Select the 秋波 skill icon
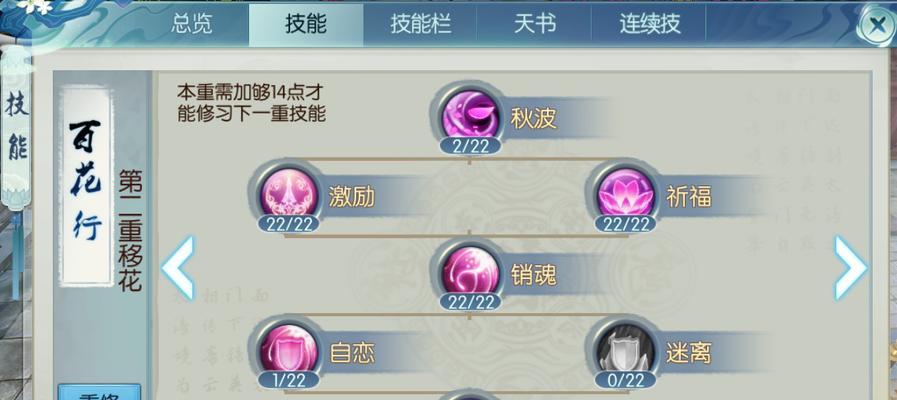Viewport: 897px width, 400px height. tap(469, 115)
